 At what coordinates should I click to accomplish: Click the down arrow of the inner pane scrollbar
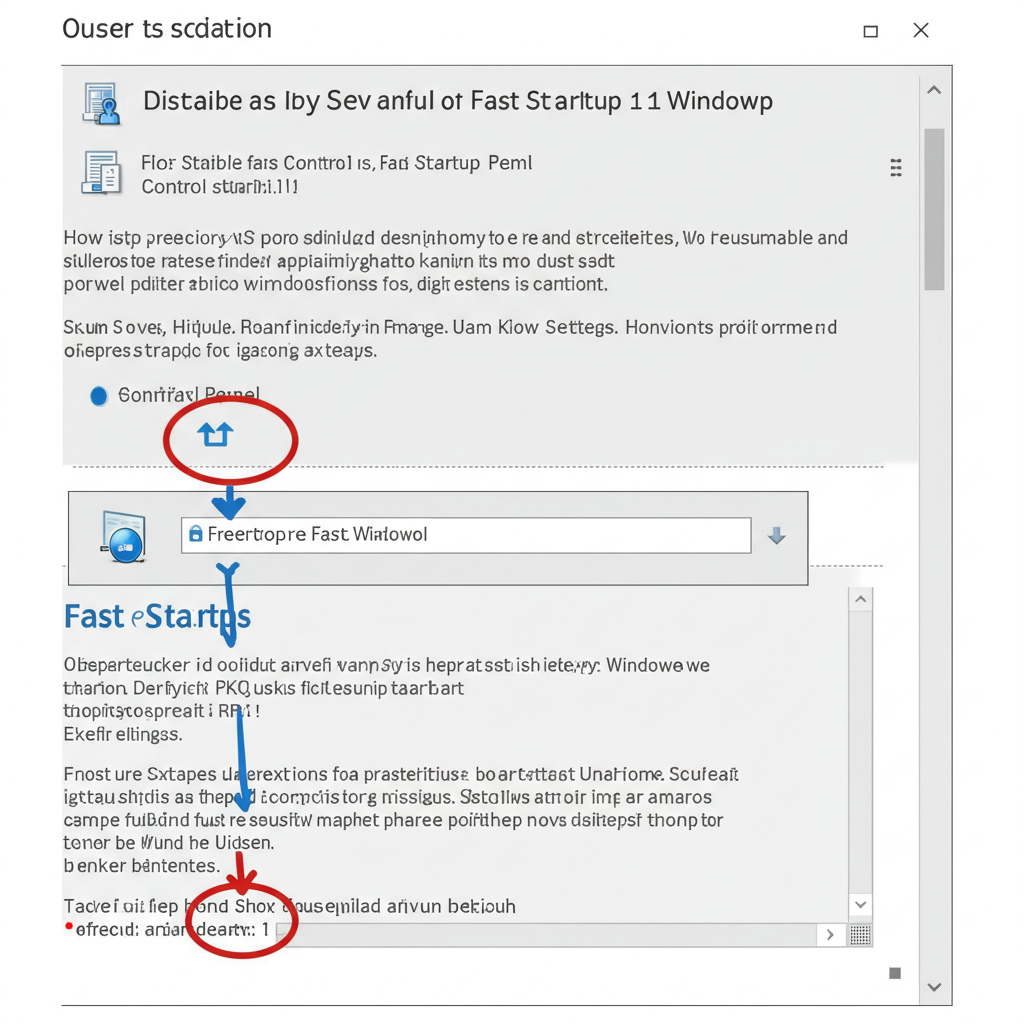tap(861, 904)
